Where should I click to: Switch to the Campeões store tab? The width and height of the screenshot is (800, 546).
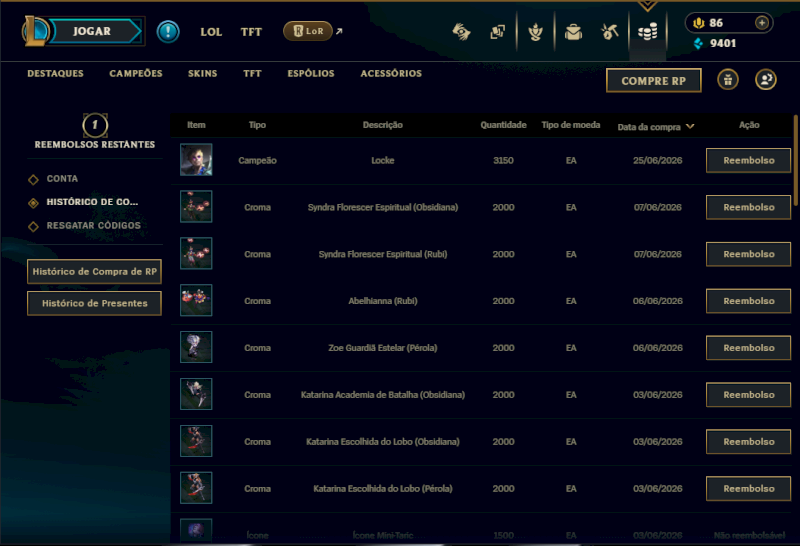point(136,73)
